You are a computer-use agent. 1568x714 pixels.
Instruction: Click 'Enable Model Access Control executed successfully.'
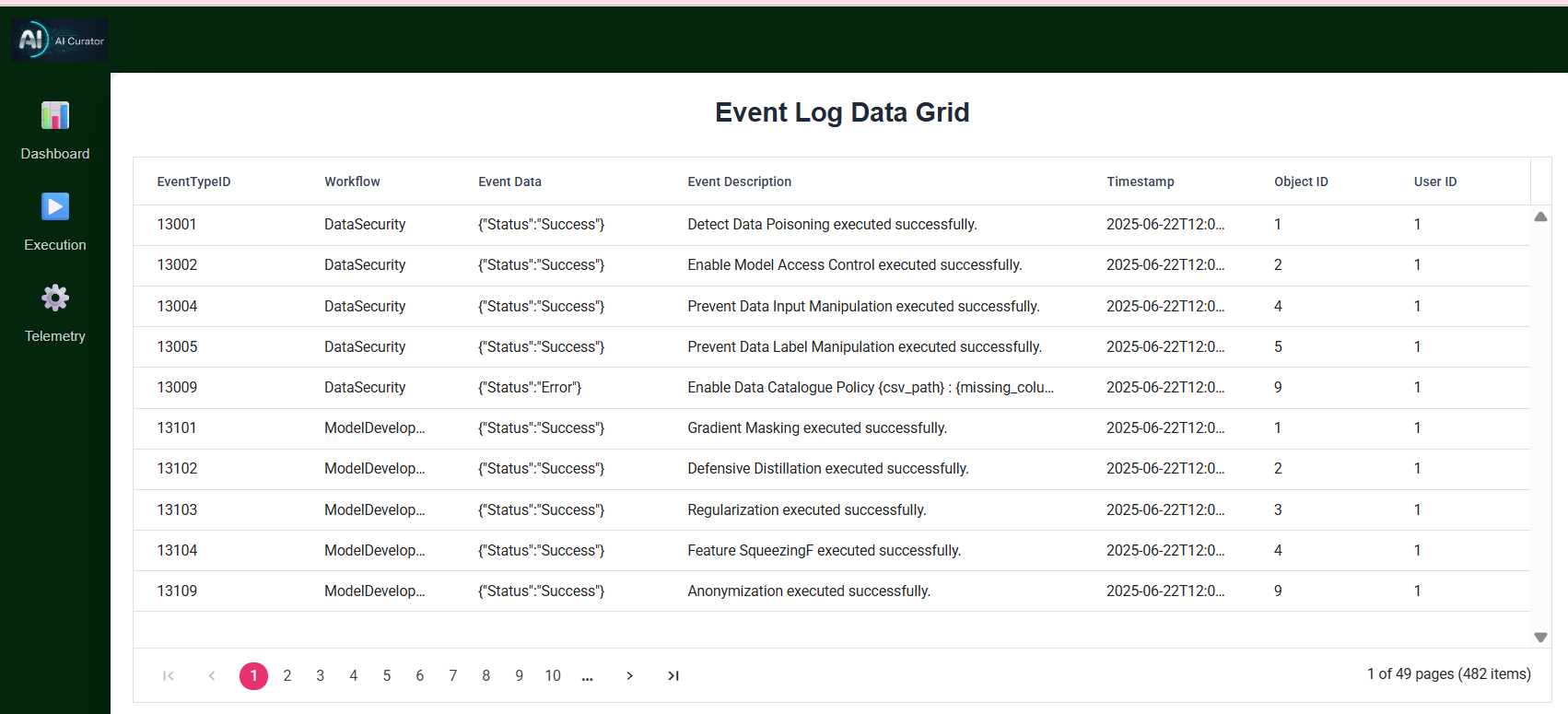coord(855,264)
